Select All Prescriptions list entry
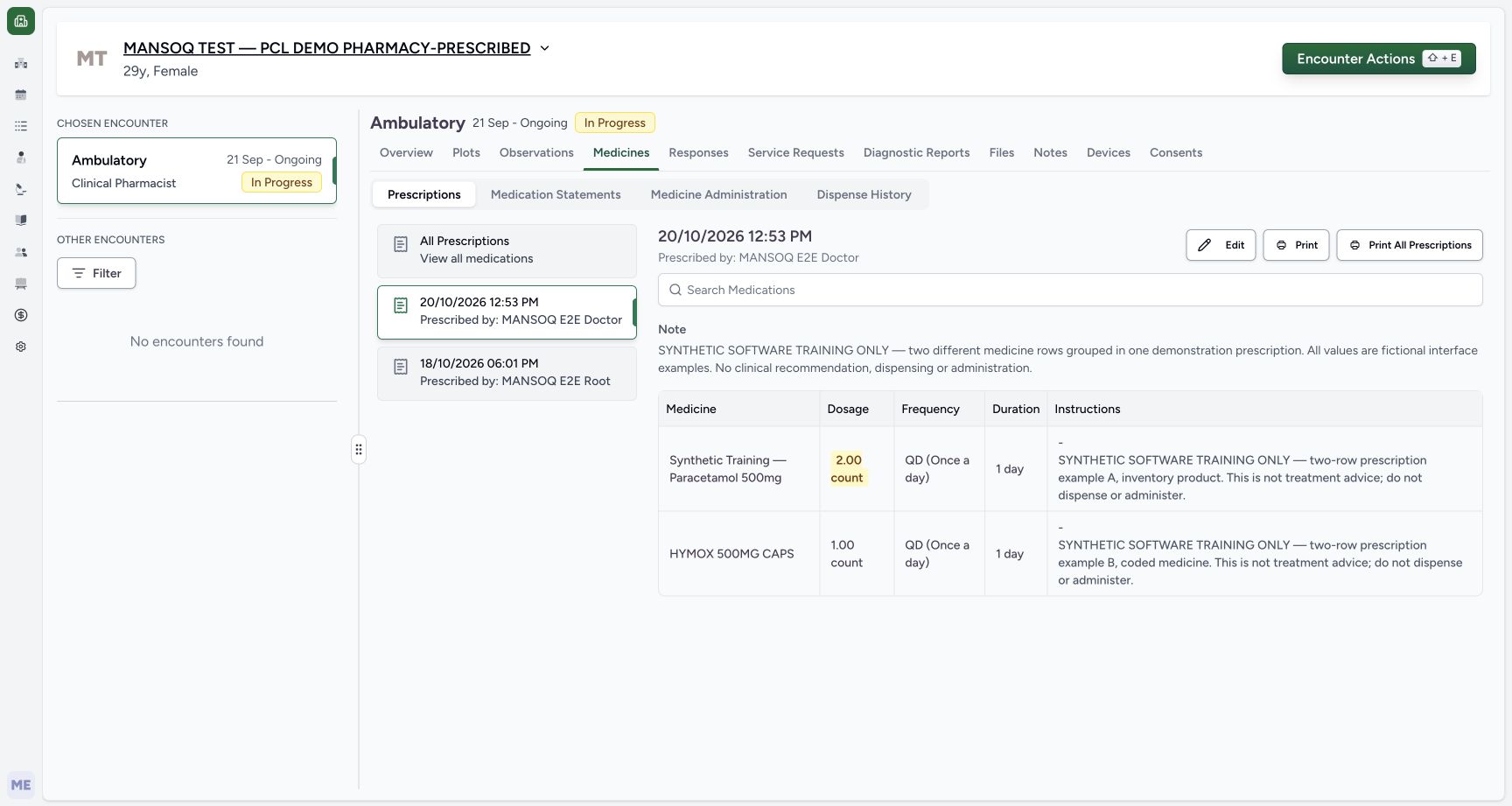 click(x=507, y=250)
